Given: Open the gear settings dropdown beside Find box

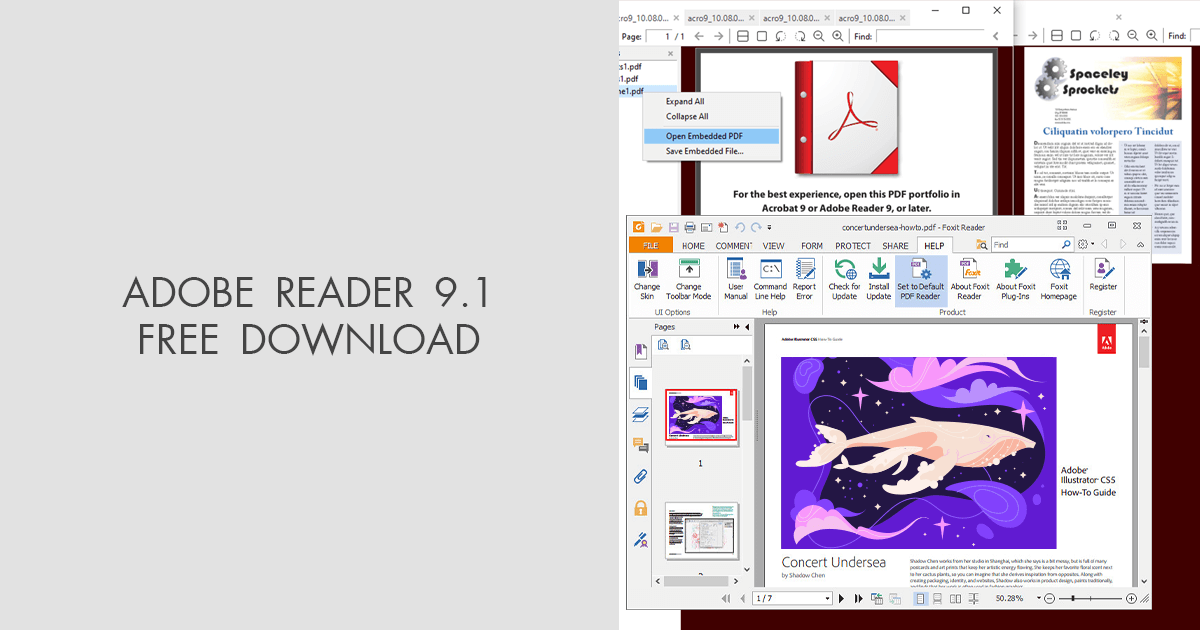Looking at the screenshot, I should (x=1083, y=245).
